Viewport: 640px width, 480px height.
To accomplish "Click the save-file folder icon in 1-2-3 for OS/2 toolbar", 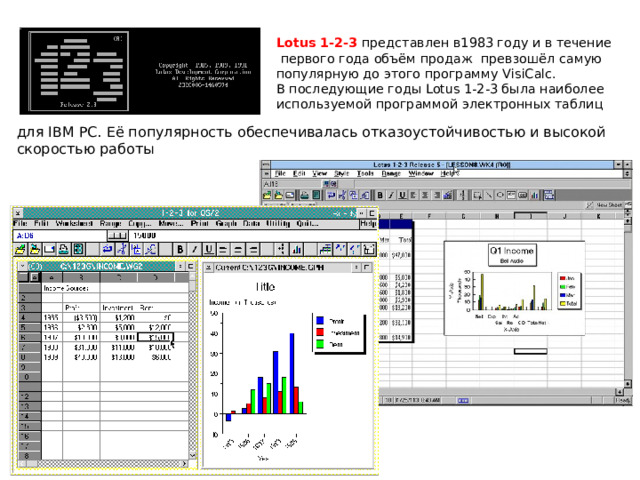I will click(x=35, y=249).
